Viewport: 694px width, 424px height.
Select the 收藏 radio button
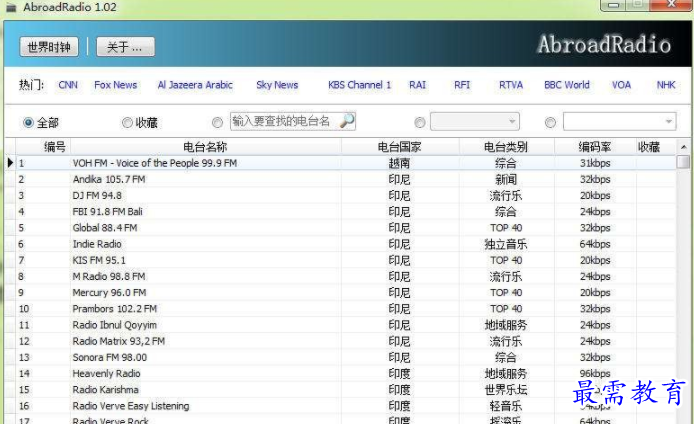(x=127, y=122)
